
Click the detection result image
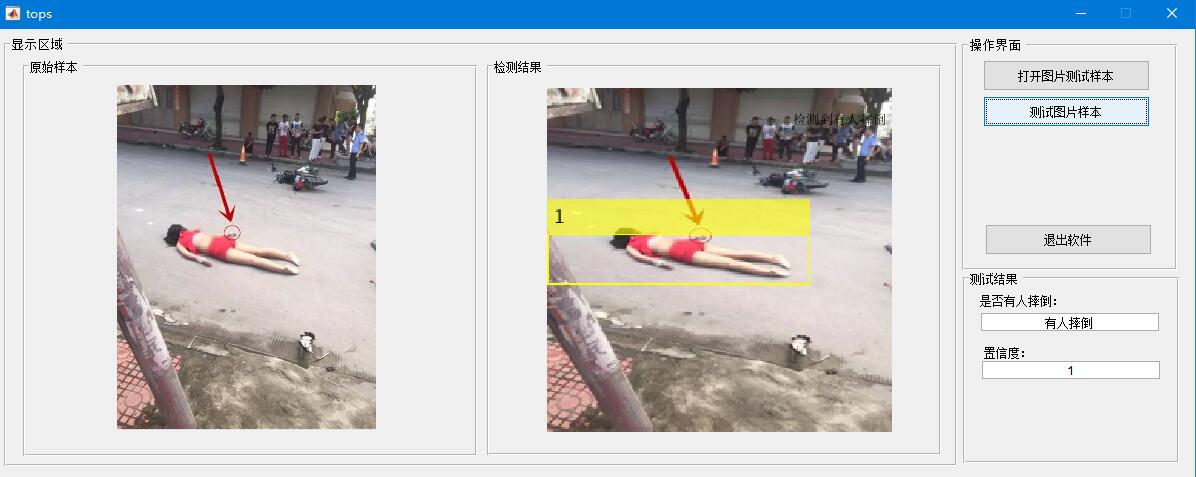point(719,259)
